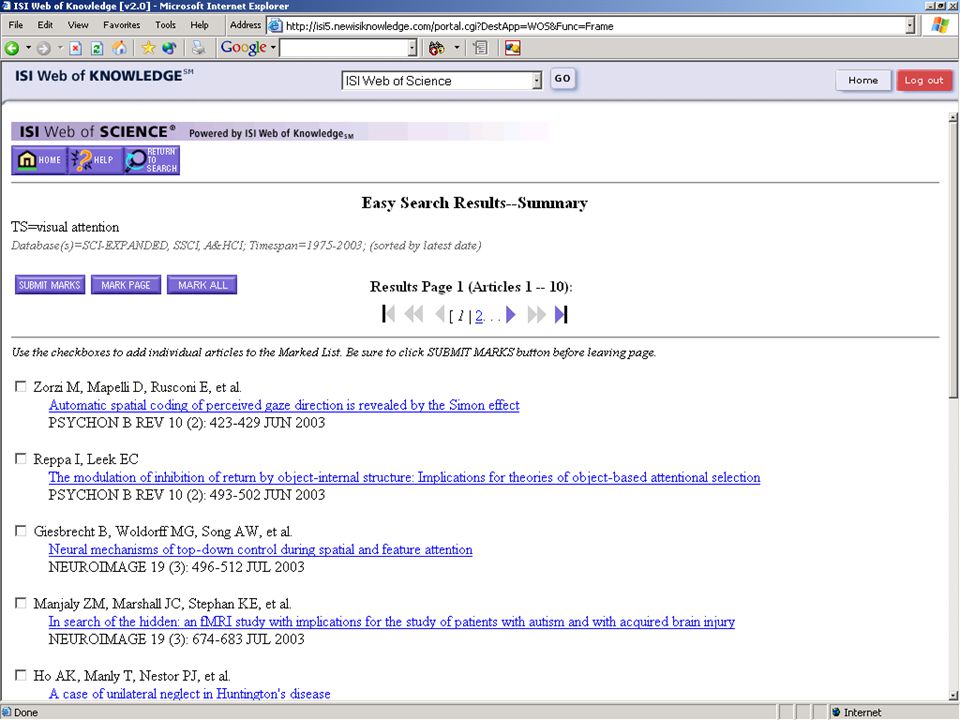Open the Edit menu

(x=45, y=25)
